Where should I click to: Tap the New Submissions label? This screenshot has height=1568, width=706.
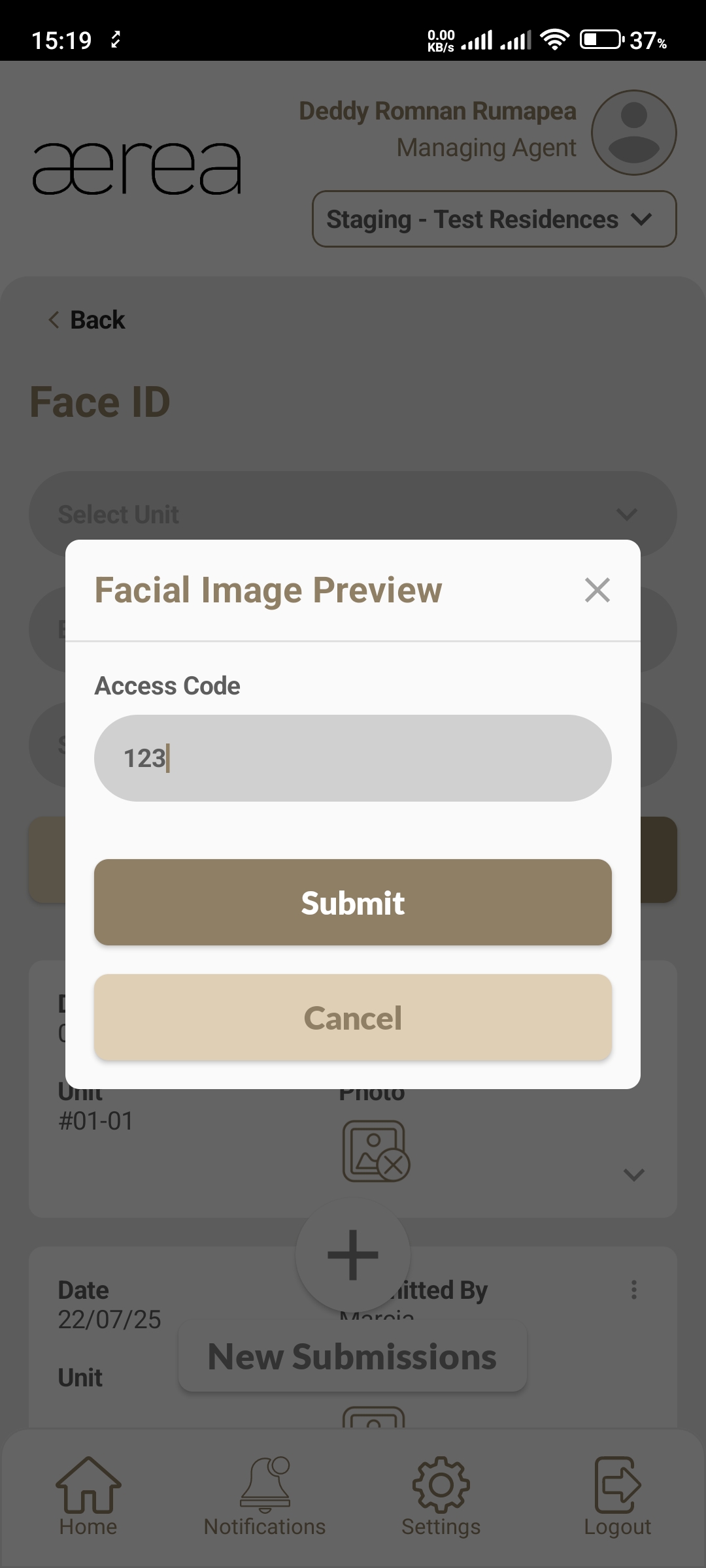tap(352, 1357)
